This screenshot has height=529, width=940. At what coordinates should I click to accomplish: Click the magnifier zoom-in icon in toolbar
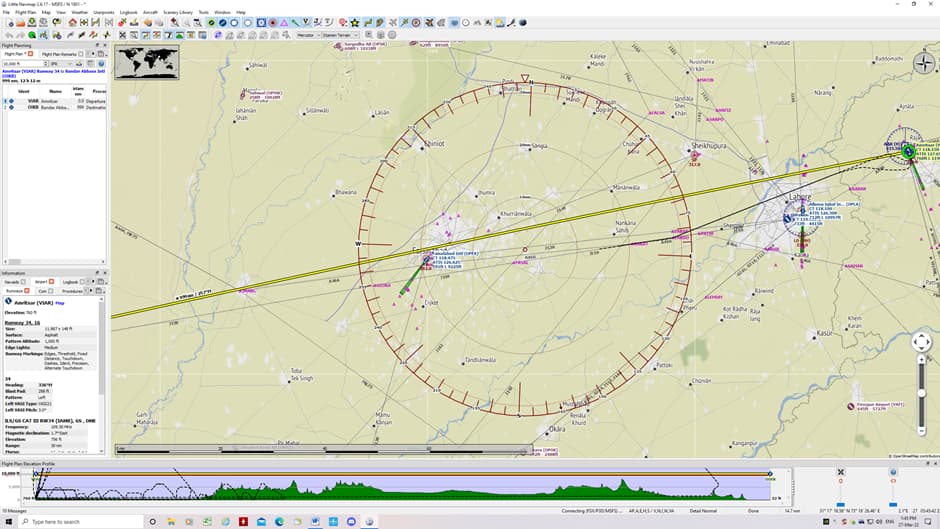pyautogui.click(x=174, y=23)
